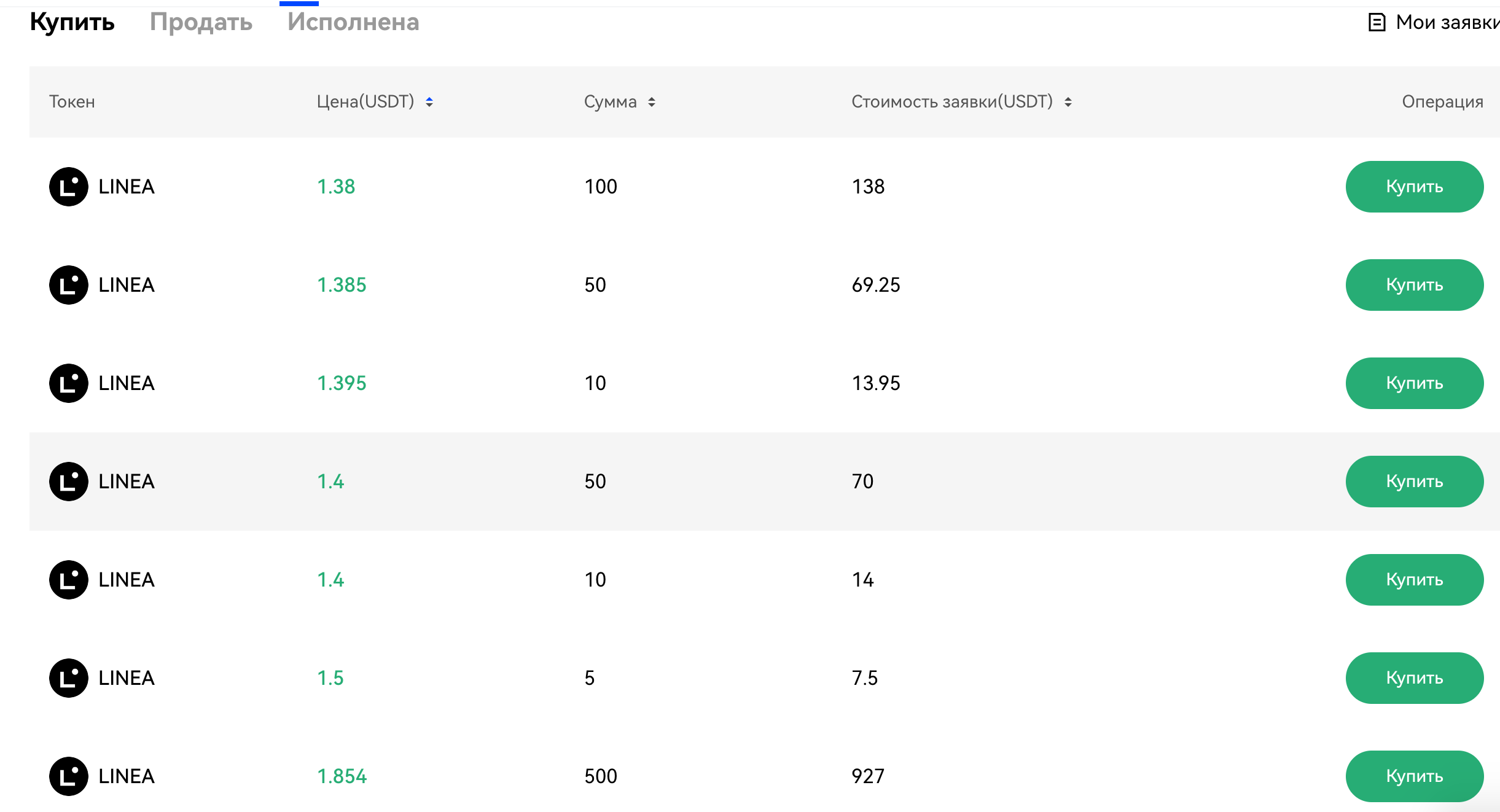Select LINEA token name in 1.385 row
This screenshot has width=1500, height=812.
[x=127, y=285]
